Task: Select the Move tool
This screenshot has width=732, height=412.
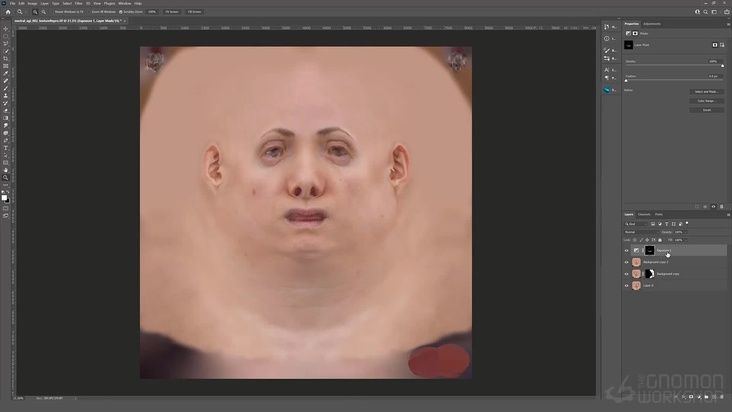Action: pos(6,28)
